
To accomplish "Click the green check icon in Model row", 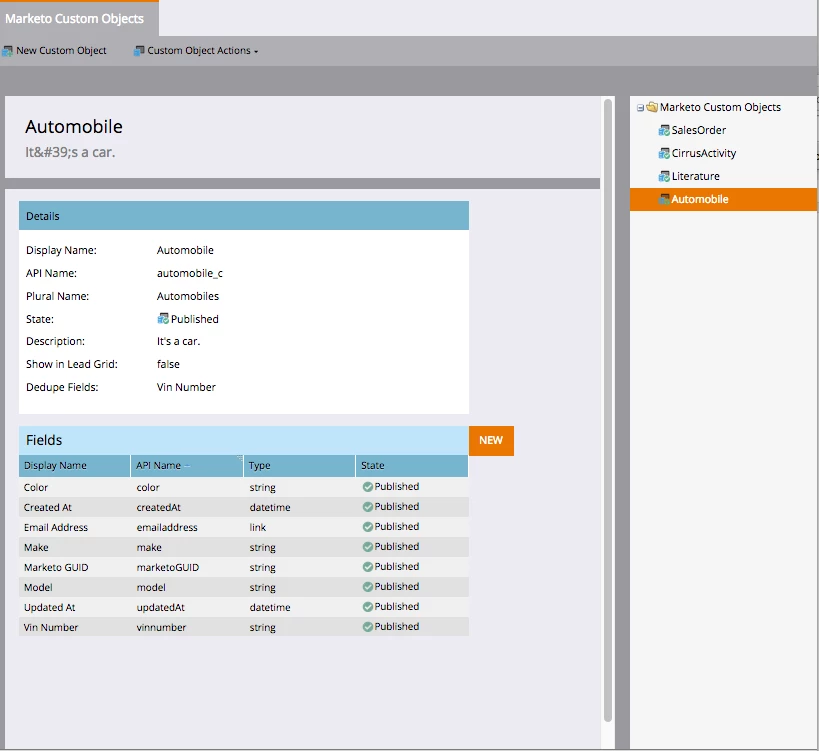I will pos(368,586).
